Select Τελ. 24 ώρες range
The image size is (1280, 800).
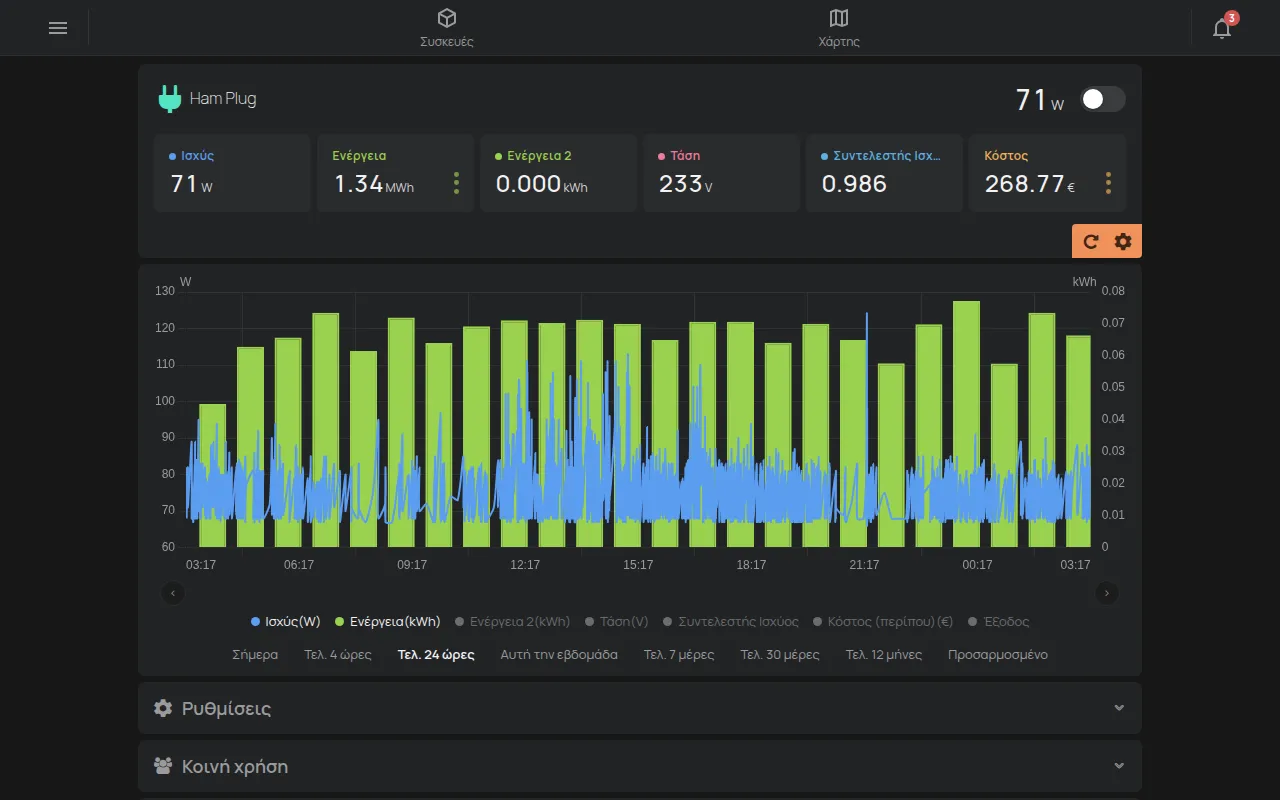(x=436, y=655)
